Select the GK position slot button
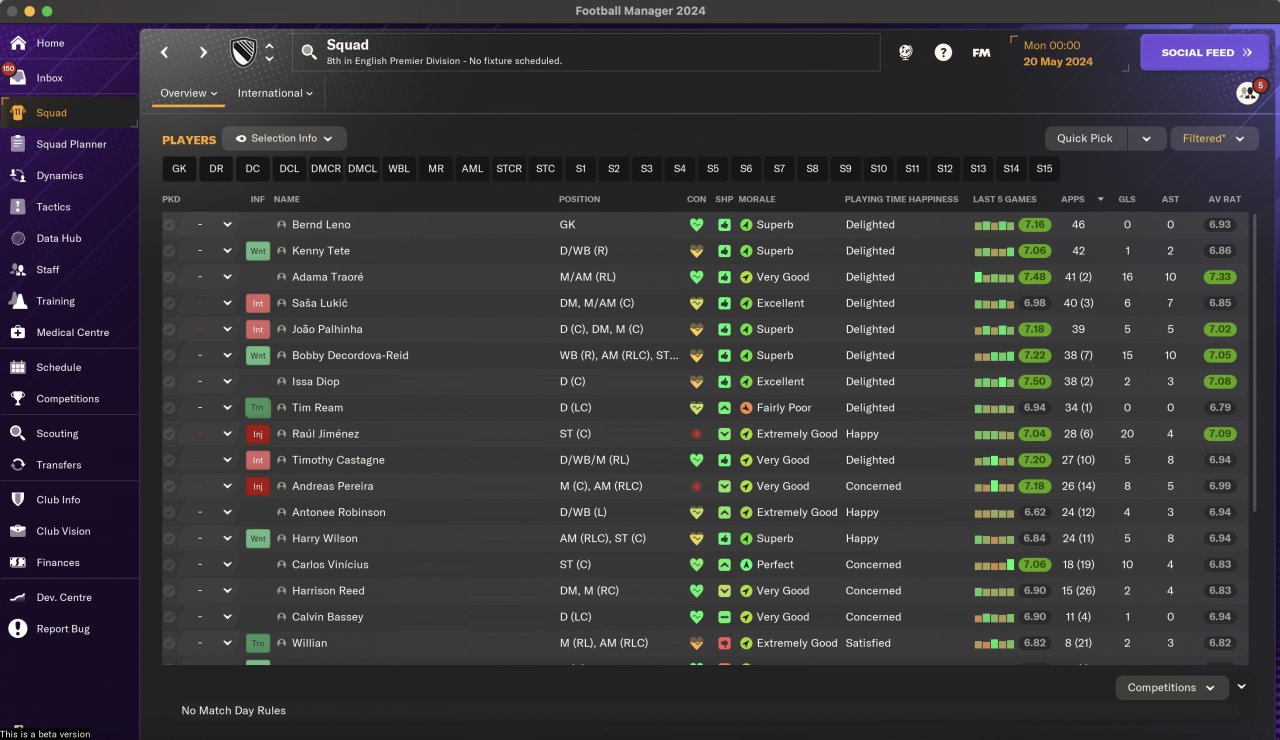 click(179, 169)
